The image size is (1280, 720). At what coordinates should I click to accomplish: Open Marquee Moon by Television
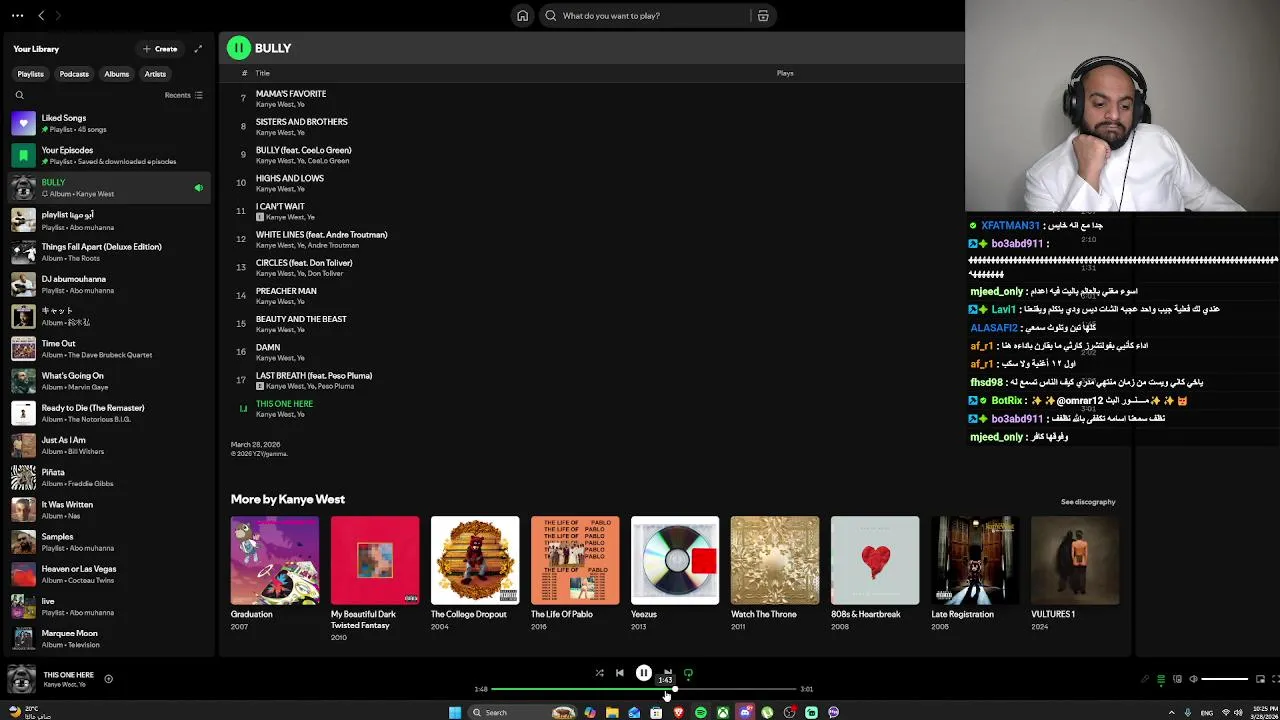coord(109,638)
